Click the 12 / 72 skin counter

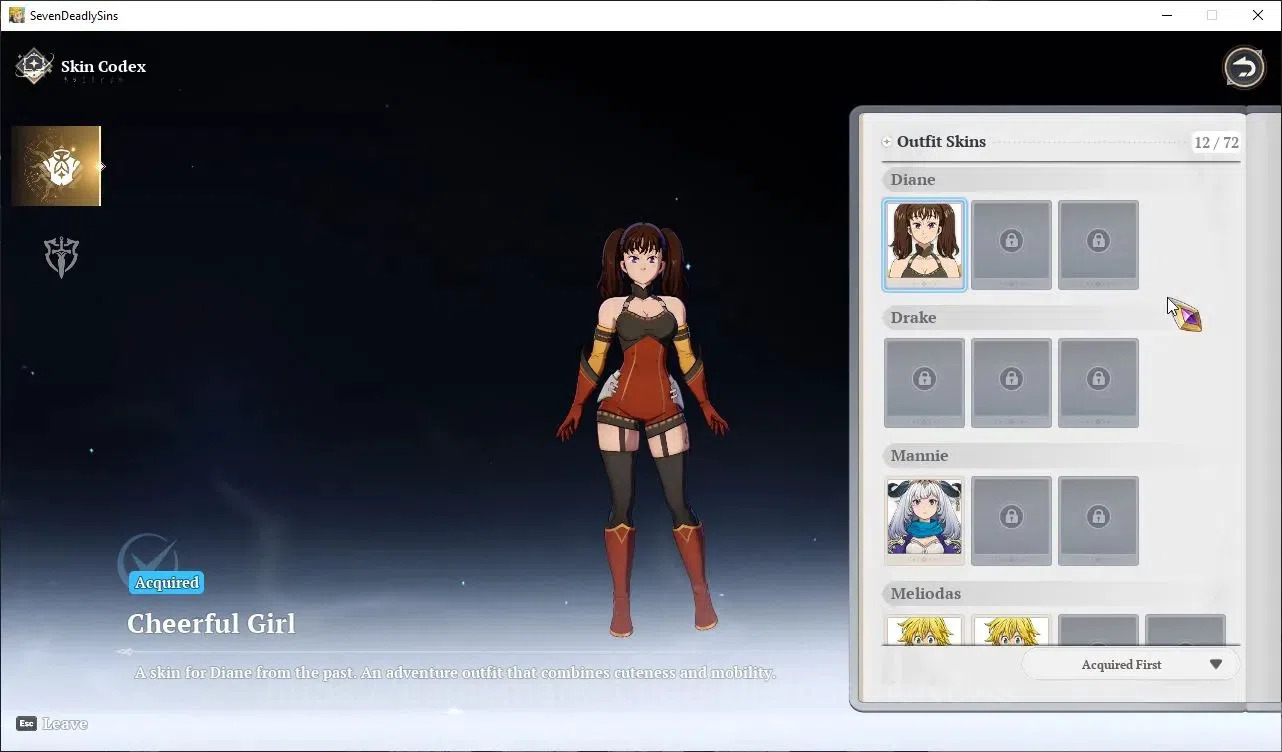click(1216, 143)
